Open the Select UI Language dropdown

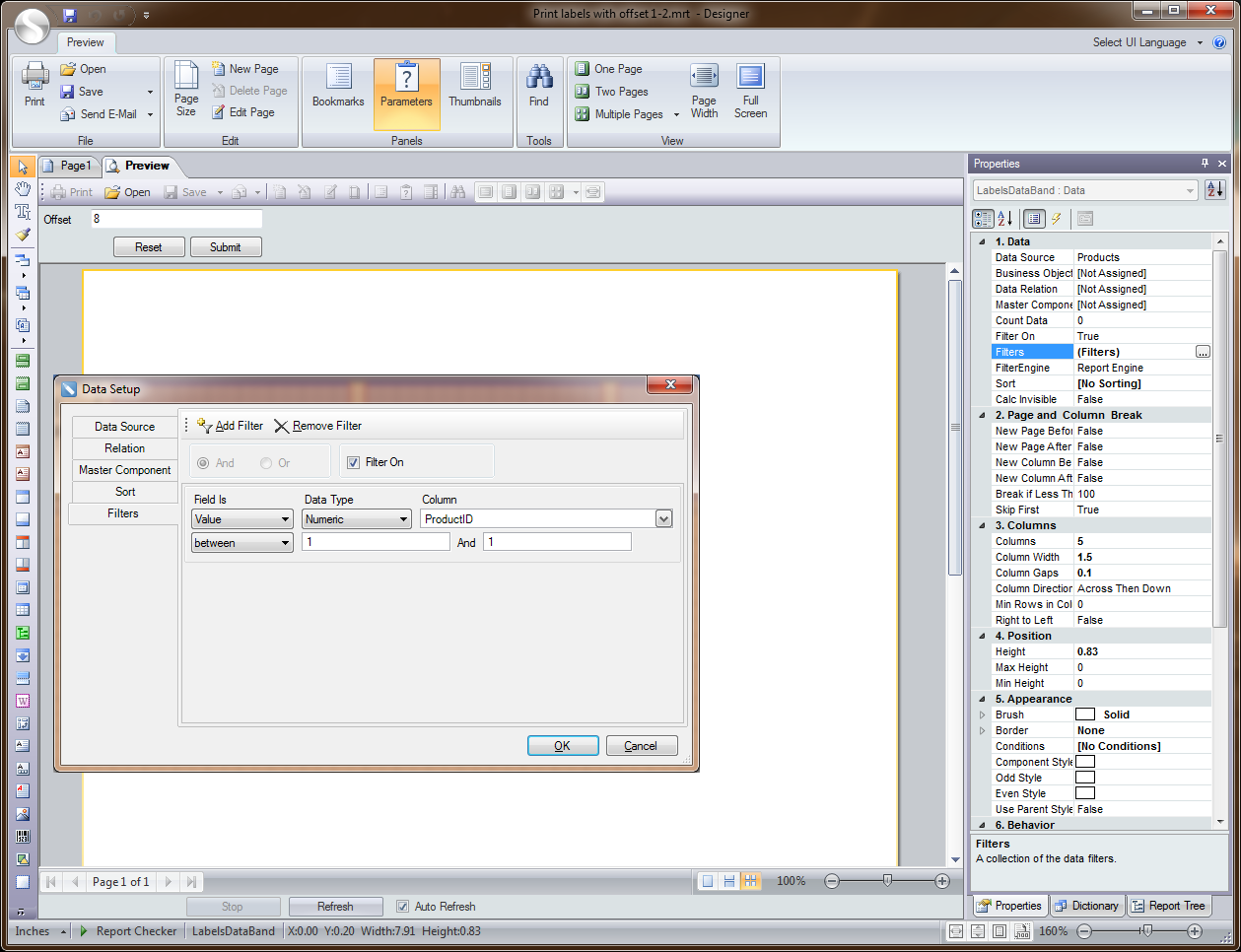pyautogui.click(x=1200, y=42)
